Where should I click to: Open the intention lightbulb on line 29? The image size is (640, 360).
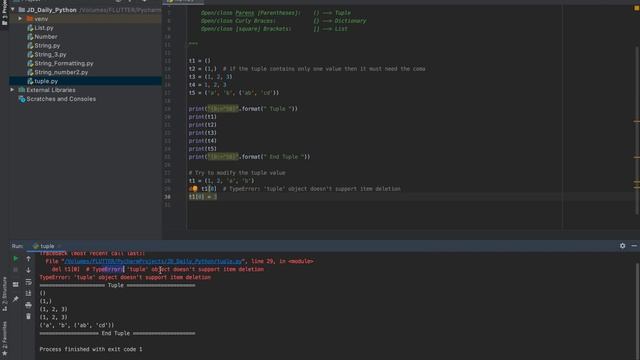click(195, 189)
